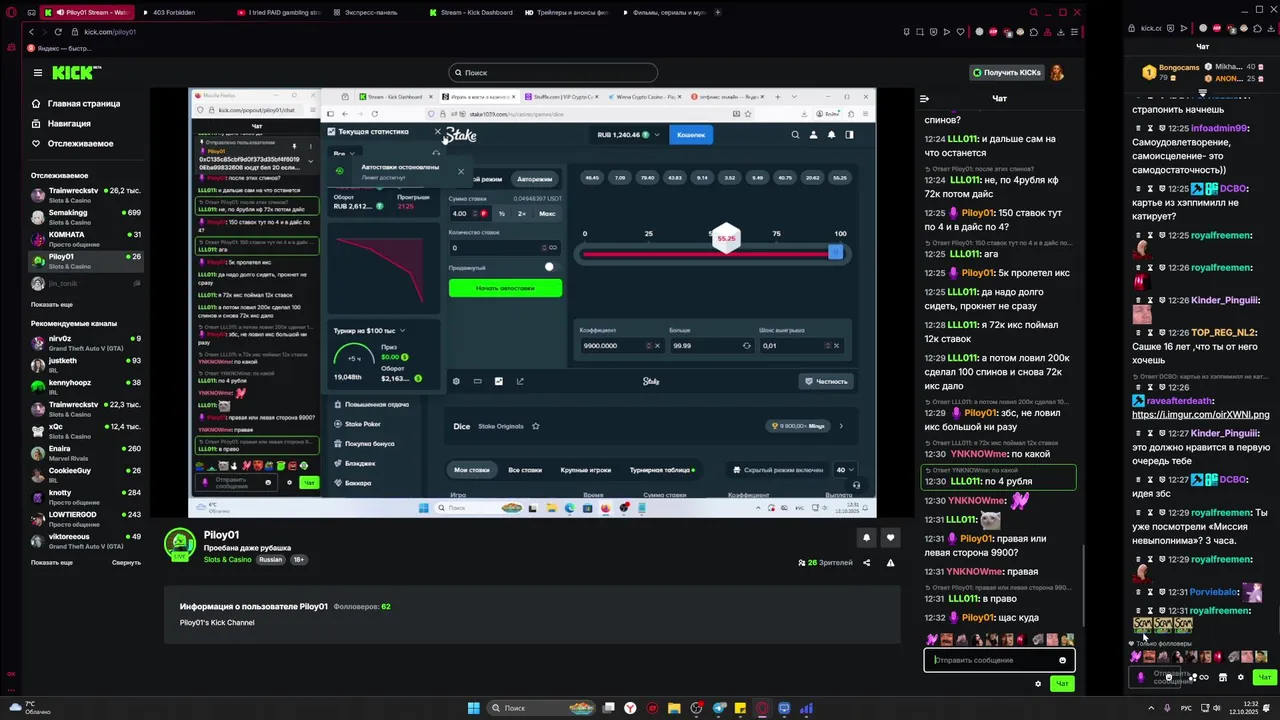
Task: Open recommended channel viktoreeous
Action: tap(86, 540)
